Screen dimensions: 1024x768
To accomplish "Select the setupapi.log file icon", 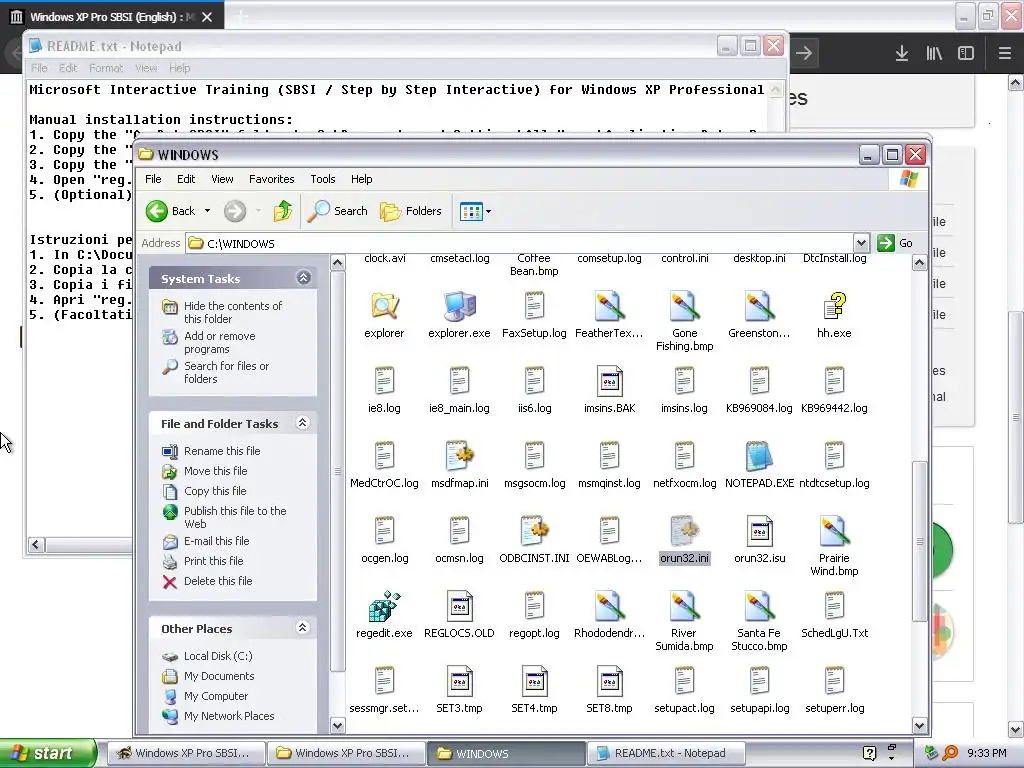I will tap(759, 681).
